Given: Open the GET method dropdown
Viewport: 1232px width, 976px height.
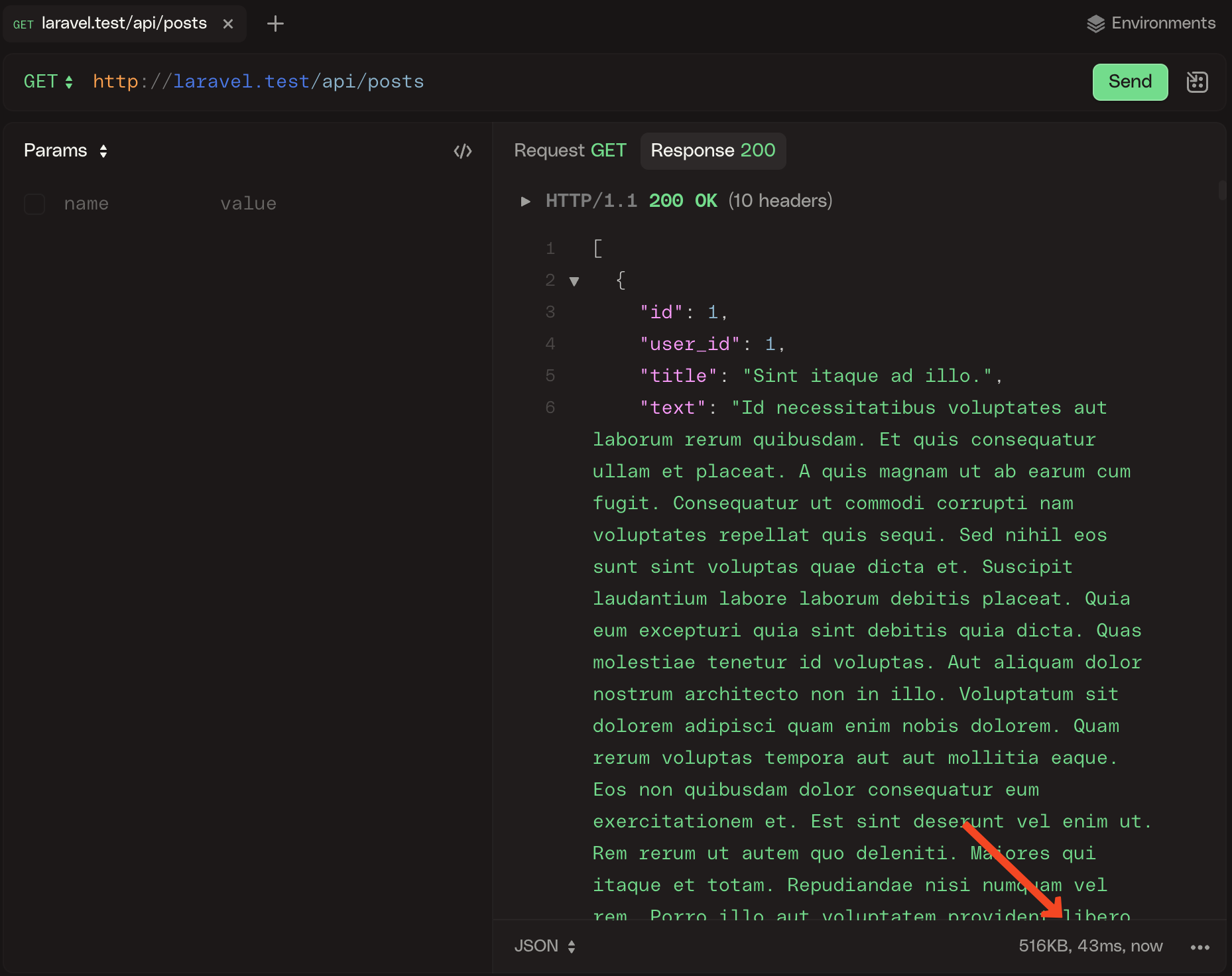Looking at the screenshot, I should coord(48,82).
